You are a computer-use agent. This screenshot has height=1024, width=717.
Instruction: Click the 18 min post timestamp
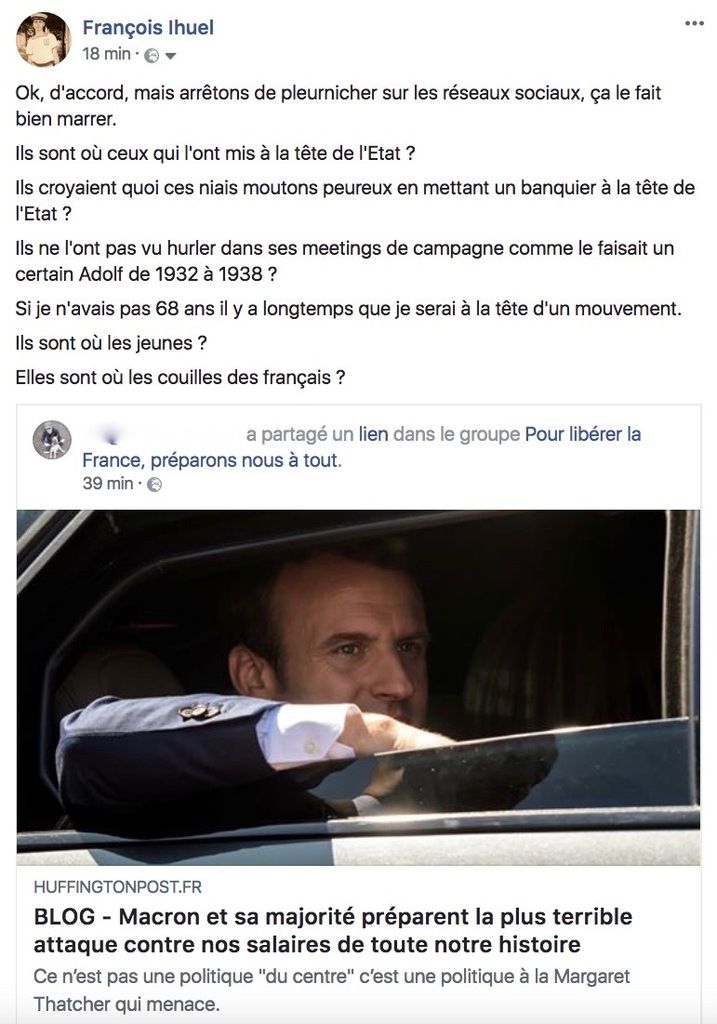pos(106,54)
